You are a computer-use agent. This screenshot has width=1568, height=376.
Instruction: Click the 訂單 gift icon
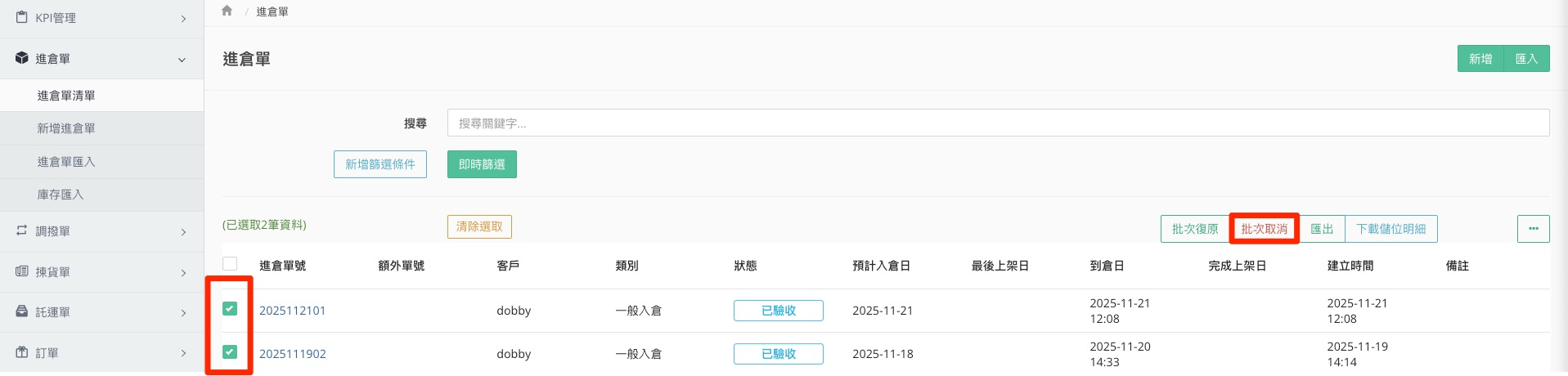click(22, 352)
